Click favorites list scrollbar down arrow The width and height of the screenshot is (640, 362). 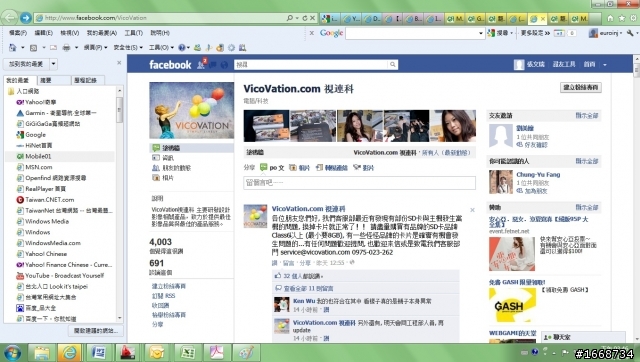(x=120, y=318)
